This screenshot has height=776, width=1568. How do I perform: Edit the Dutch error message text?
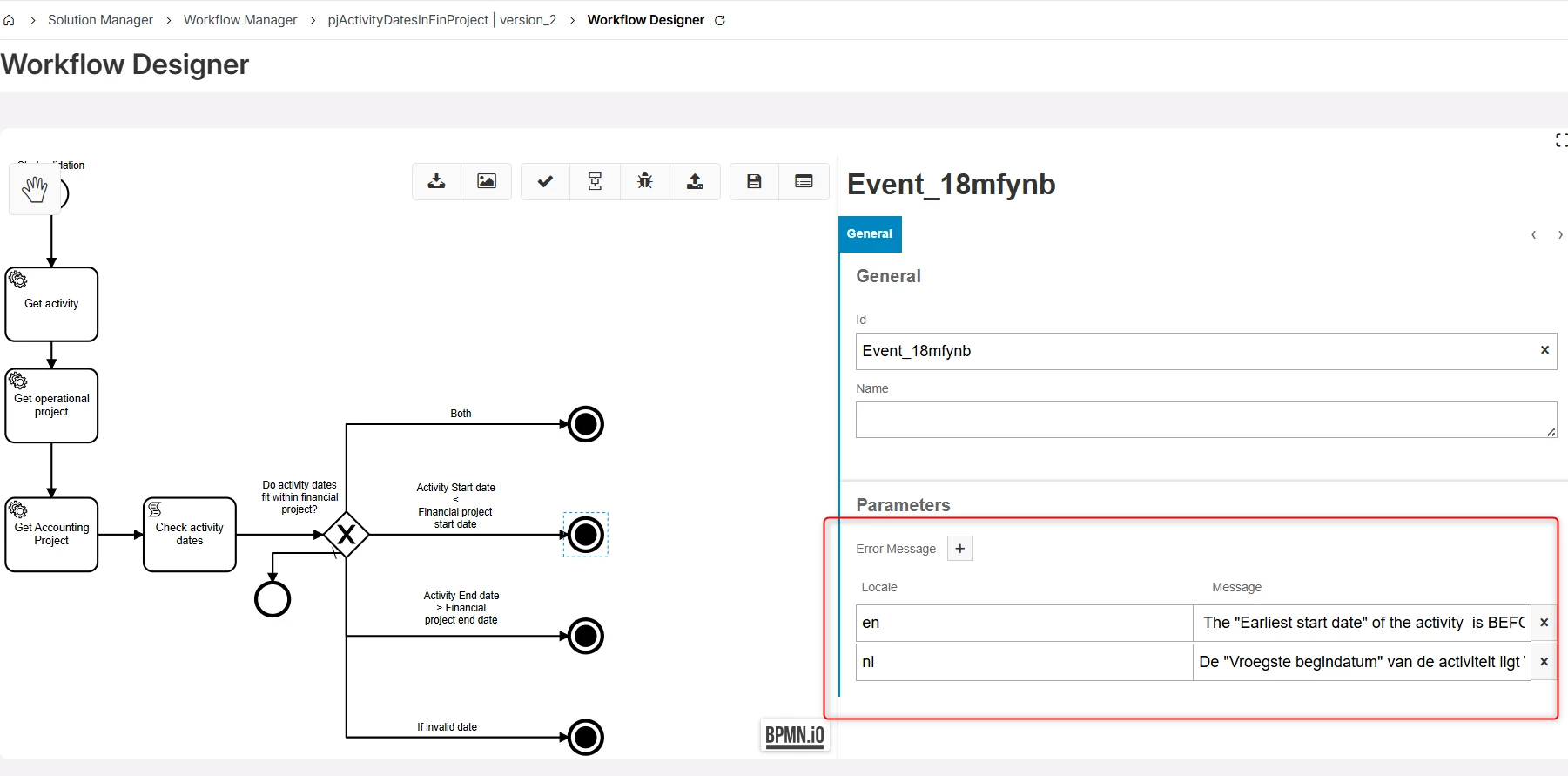pyautogui.click(x=1362, y=662)
